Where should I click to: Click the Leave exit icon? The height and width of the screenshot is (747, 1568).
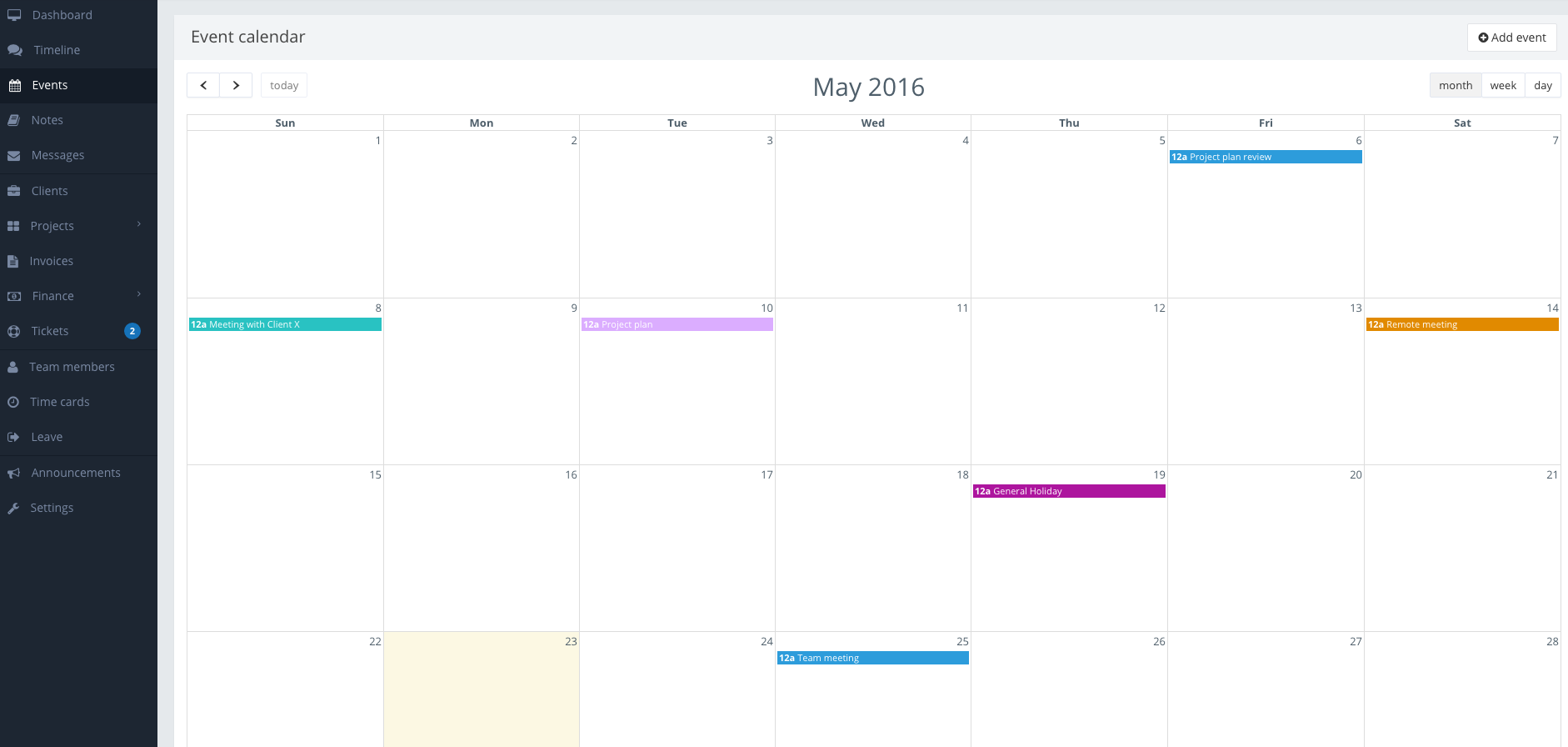point(13,437)
